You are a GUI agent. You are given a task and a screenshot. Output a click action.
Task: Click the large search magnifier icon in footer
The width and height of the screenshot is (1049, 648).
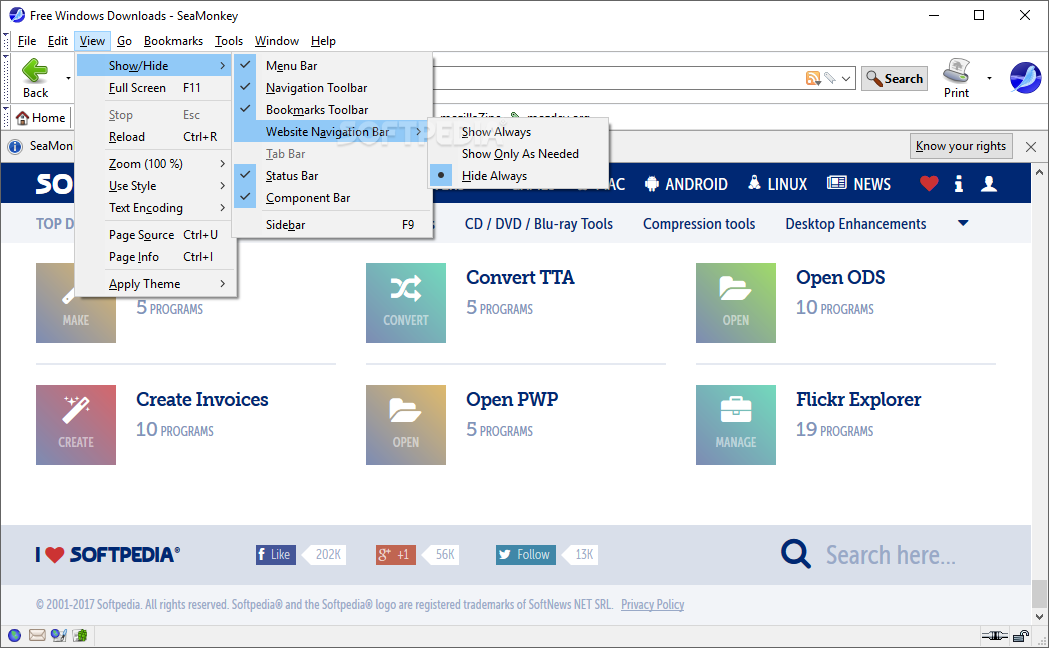point(795,554)
